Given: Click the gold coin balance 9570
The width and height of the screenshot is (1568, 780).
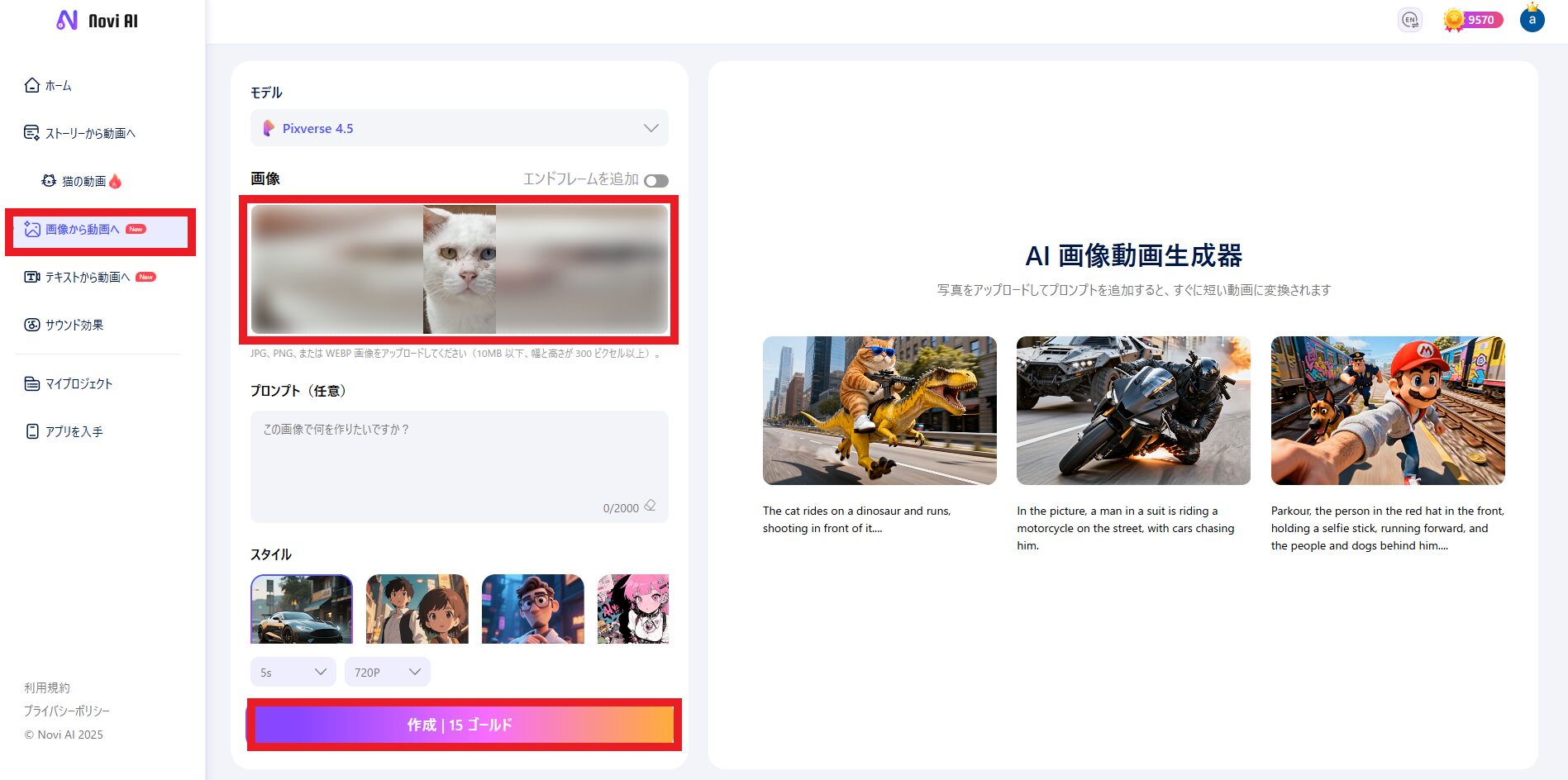Looking at the screenshot, I should (x=1473, y=20).
